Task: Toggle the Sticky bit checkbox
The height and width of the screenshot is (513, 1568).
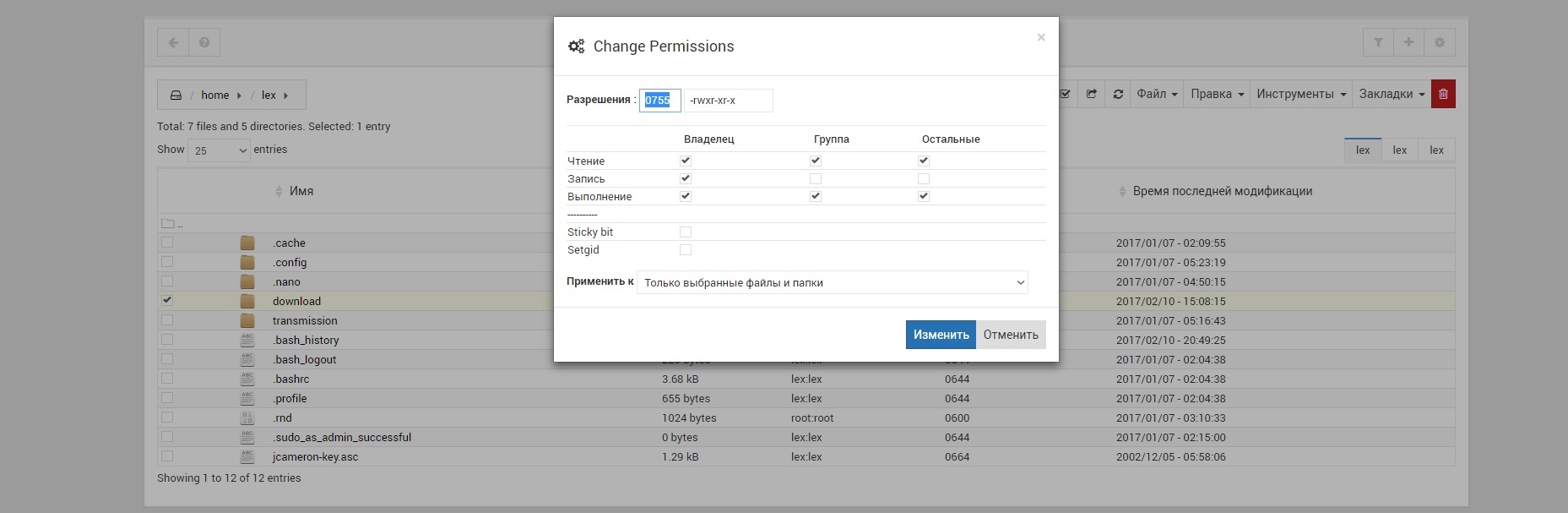Action: point(686,232)
